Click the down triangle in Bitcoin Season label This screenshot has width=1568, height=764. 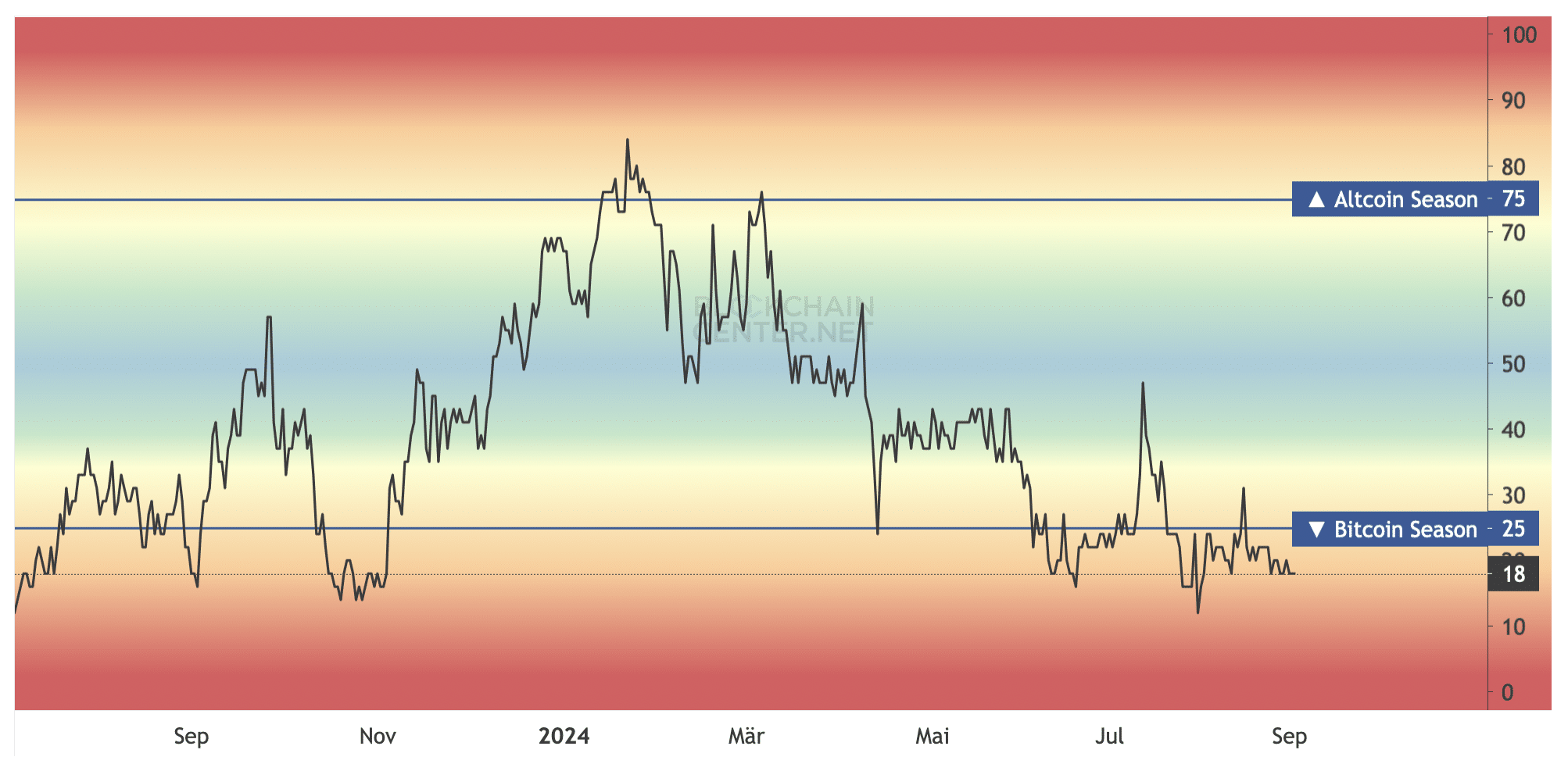tap(1316, 530)
